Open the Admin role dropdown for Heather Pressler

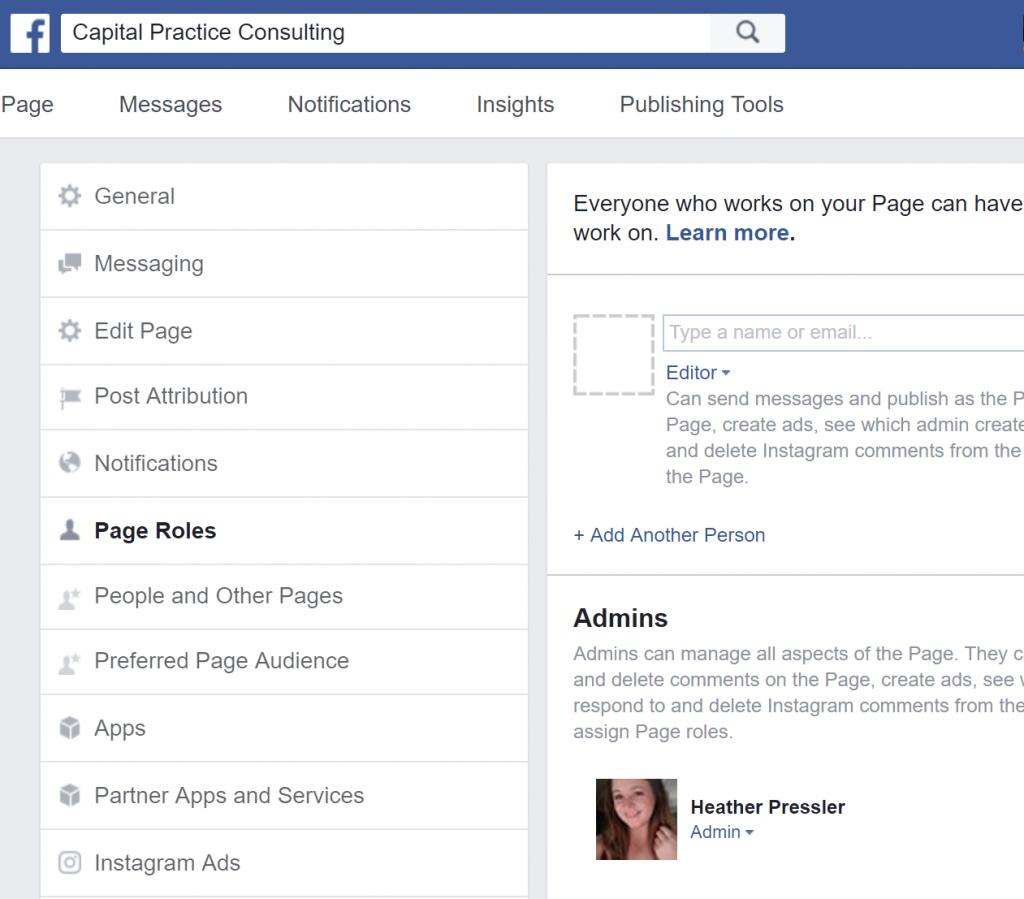pos(722,832)
